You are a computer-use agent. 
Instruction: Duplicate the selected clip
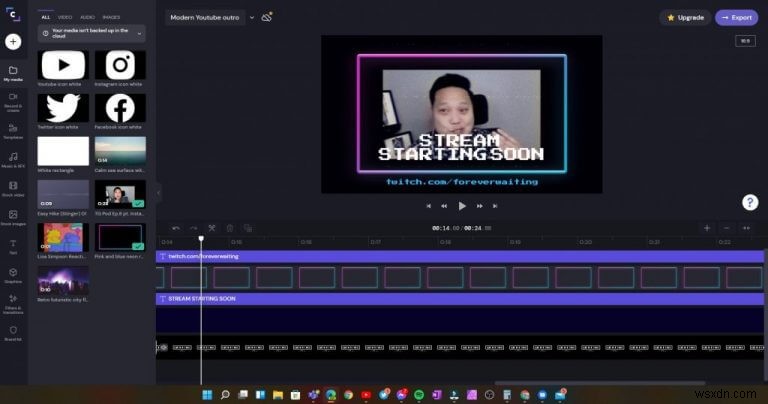[x=248, y=228]
